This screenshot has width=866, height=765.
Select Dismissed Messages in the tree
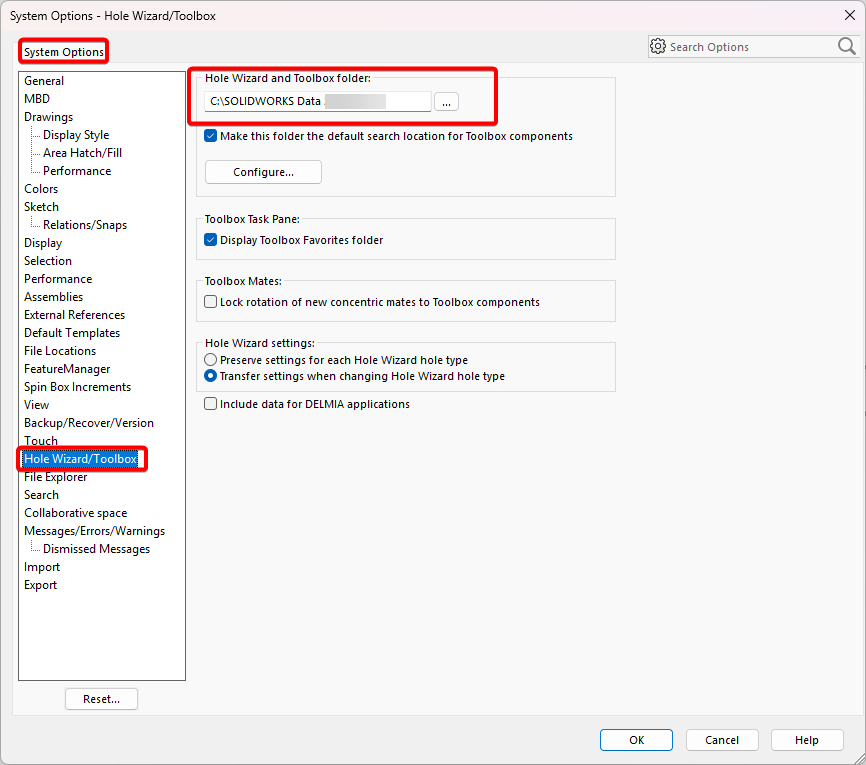coord(97,549)
